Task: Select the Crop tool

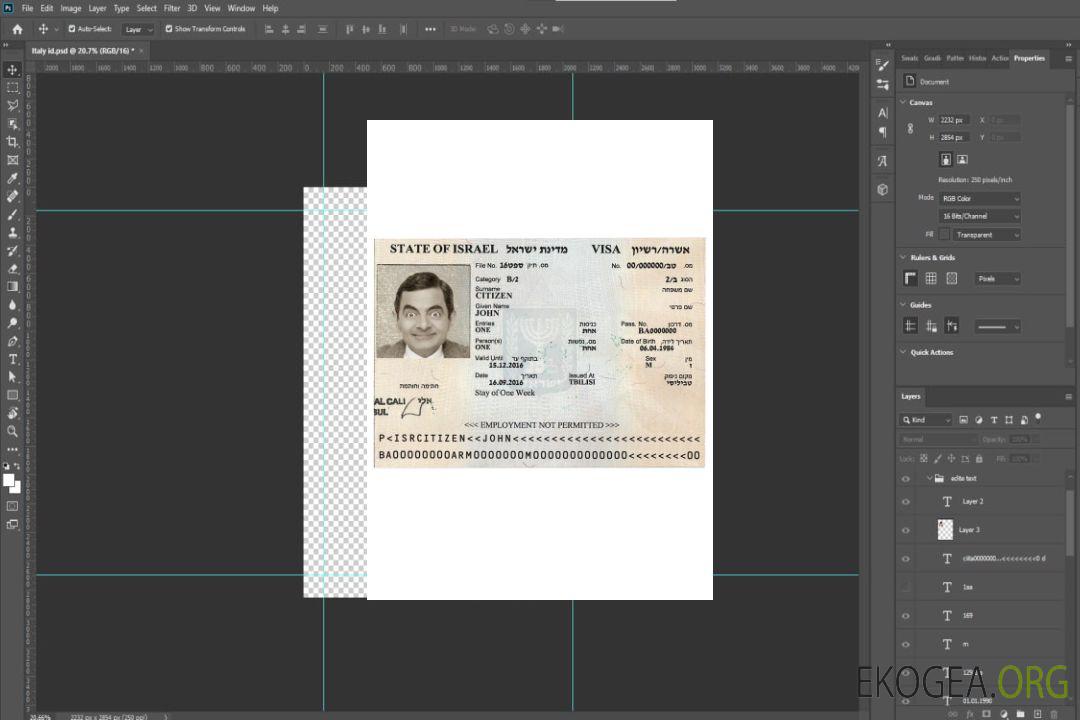Action: click(x=12, y=142)
